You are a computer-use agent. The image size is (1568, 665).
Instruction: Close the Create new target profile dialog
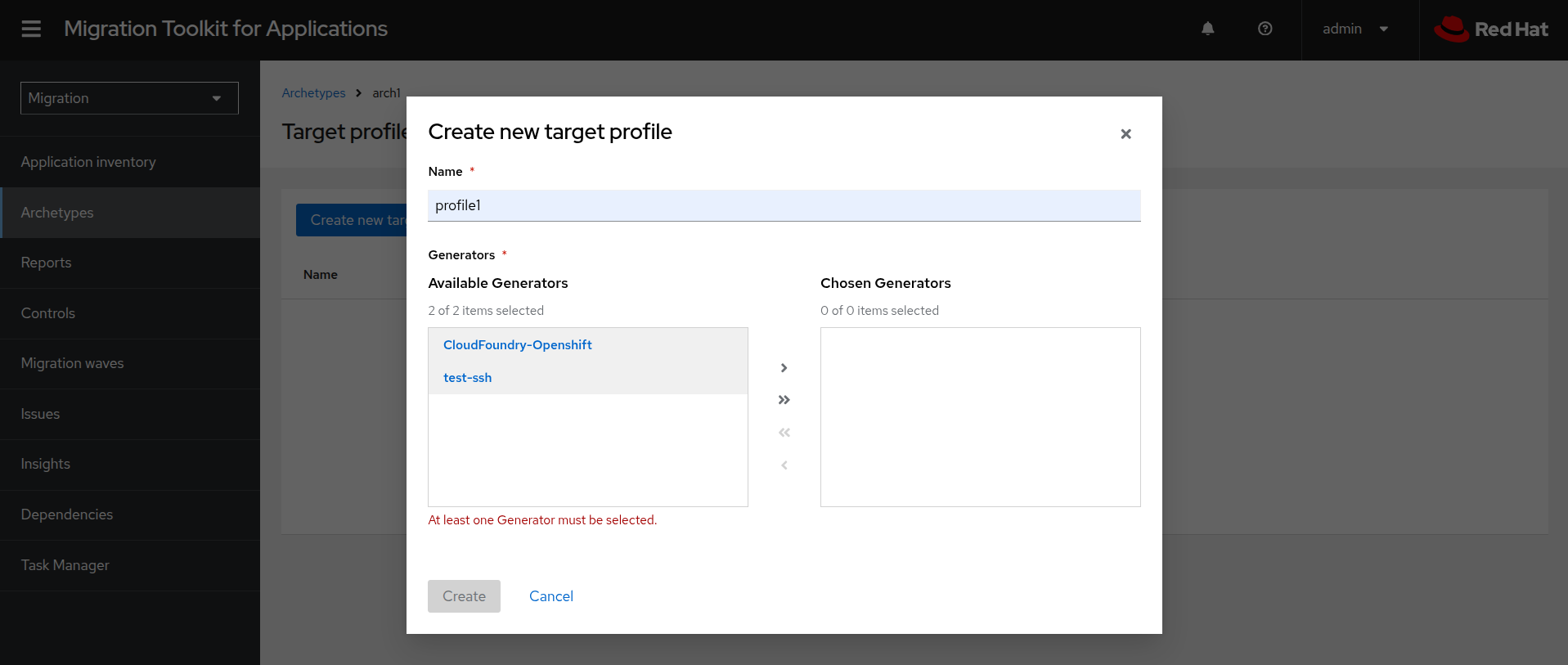1125,134
